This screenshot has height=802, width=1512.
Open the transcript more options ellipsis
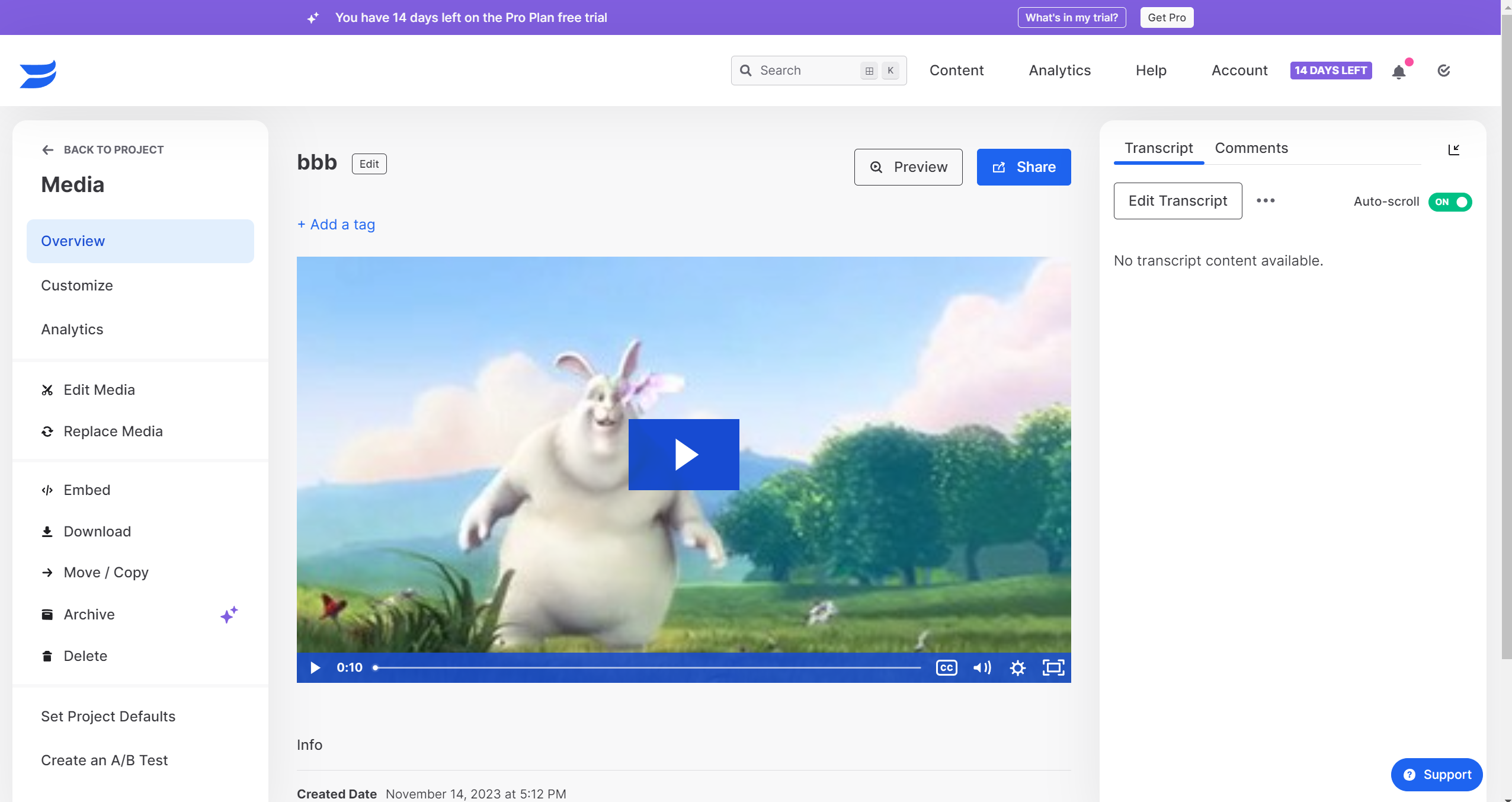click(1266, 201)
